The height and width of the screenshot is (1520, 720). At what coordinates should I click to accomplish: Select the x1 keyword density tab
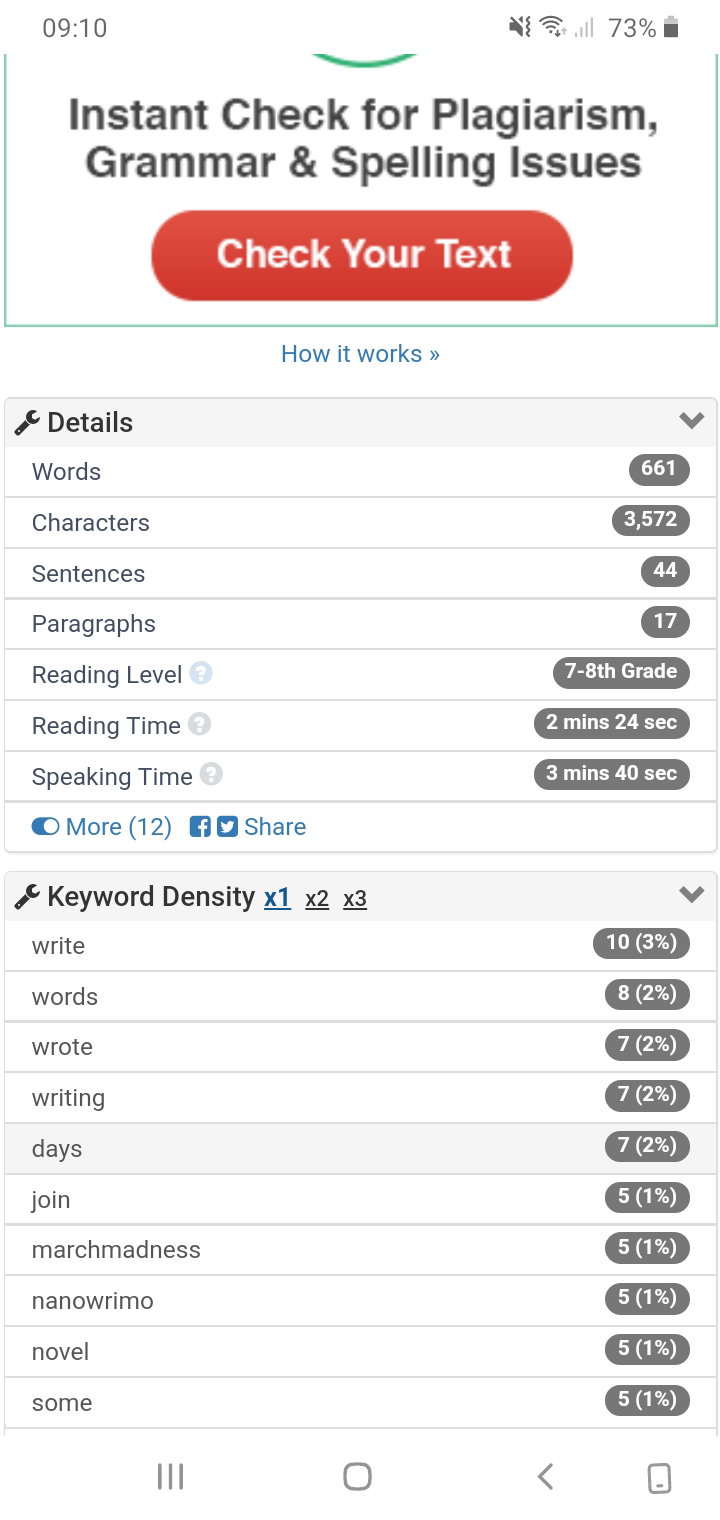coord(277,898)
